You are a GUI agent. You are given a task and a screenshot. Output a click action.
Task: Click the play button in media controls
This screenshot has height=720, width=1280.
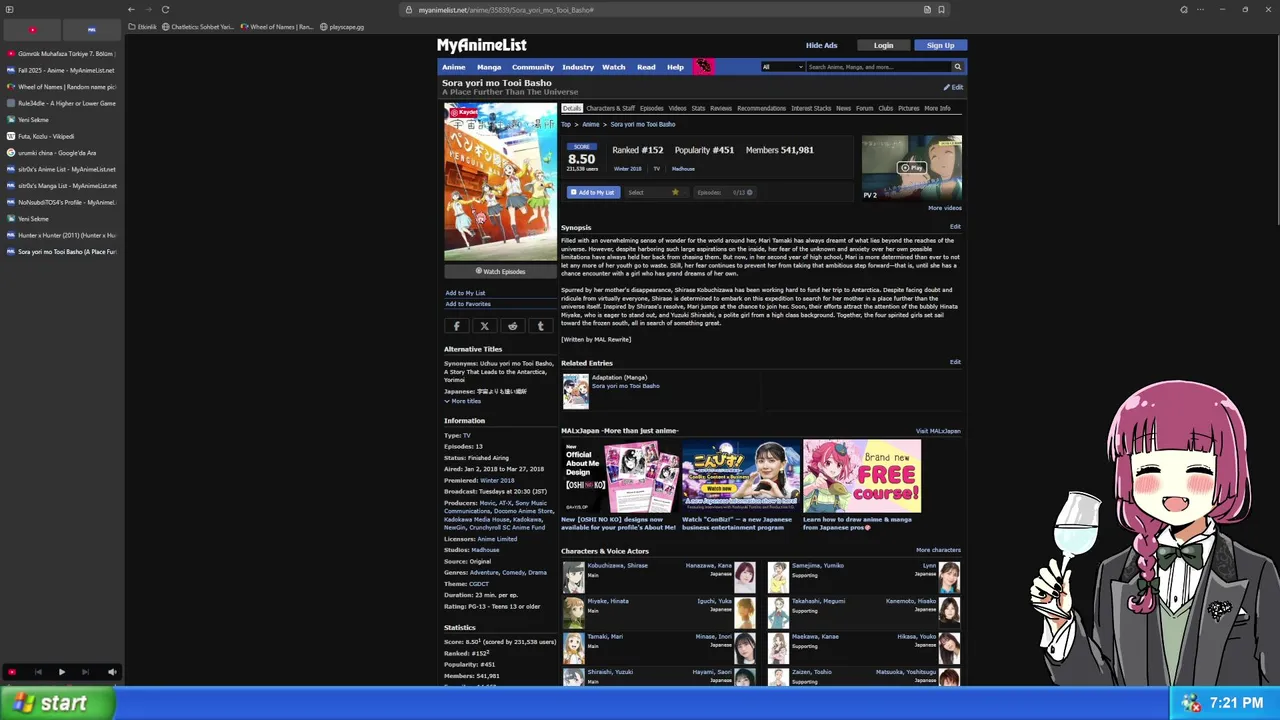click(61, 672)
